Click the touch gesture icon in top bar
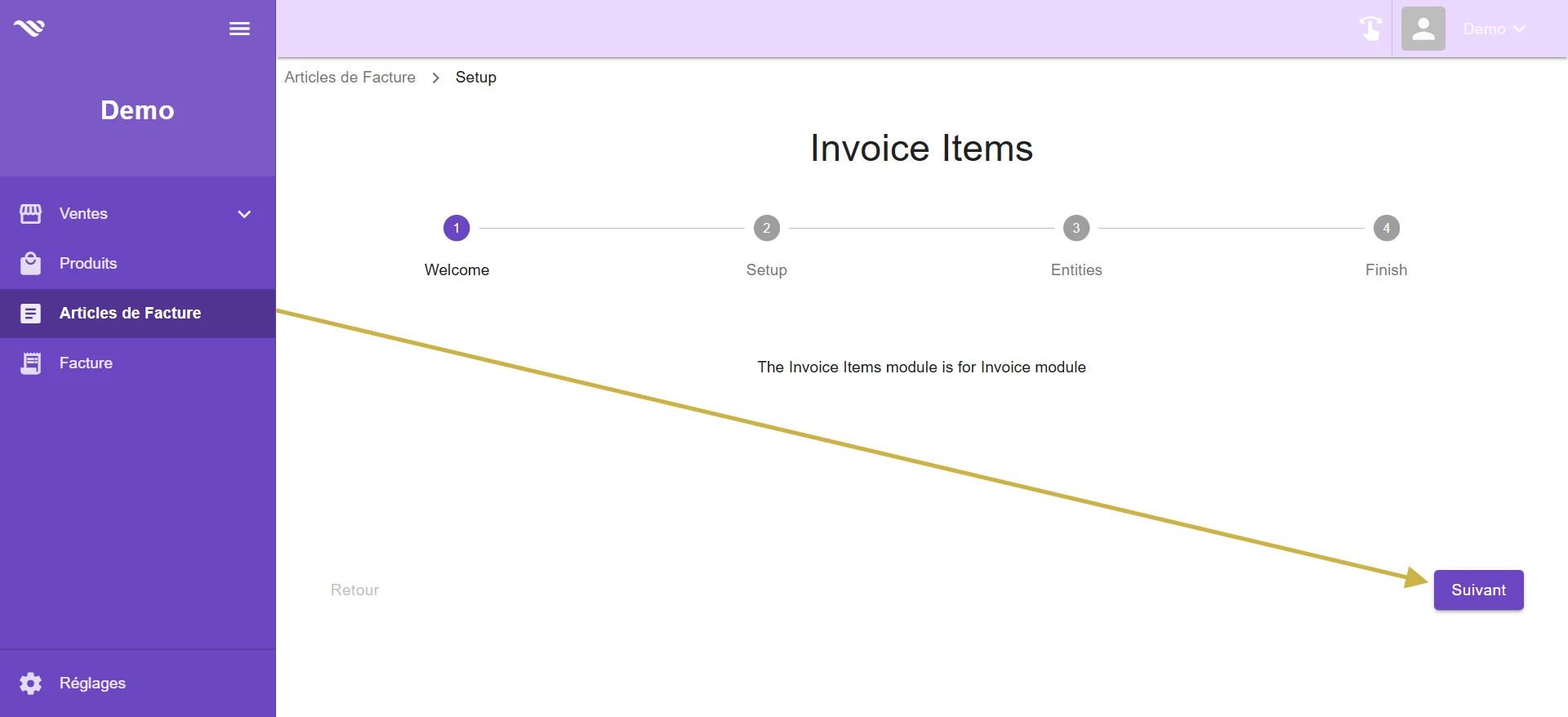The height and width of the screenshot is (717, 1568). (1370, 29)
